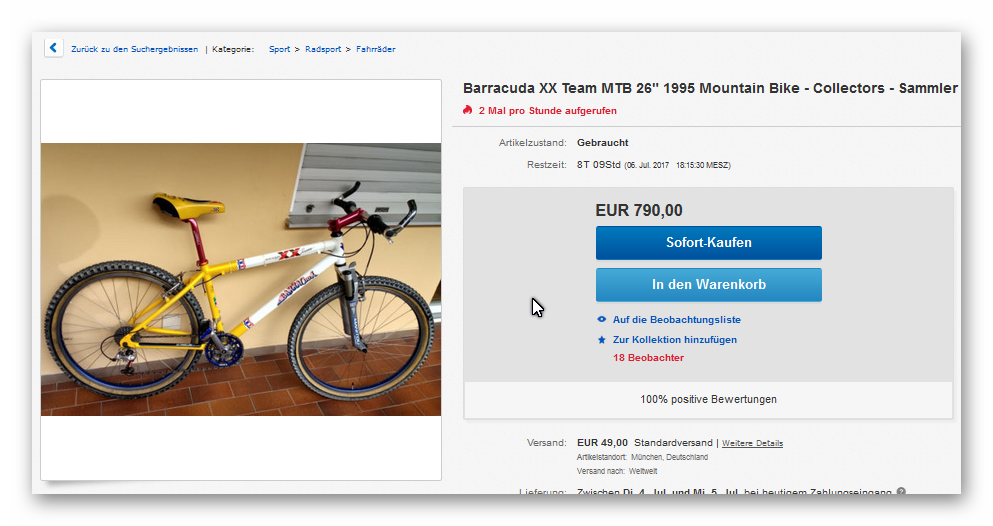The width and height of the screenshot is (993, 526).
Task: Click 'Auf die Beobachtungsliste' link text
Action: click(676, 320)
